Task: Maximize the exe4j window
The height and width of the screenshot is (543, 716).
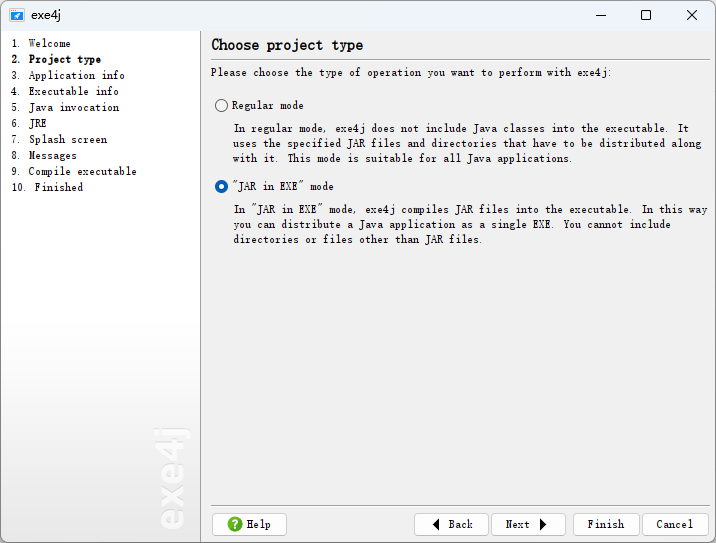Action: tap(646, 15)
